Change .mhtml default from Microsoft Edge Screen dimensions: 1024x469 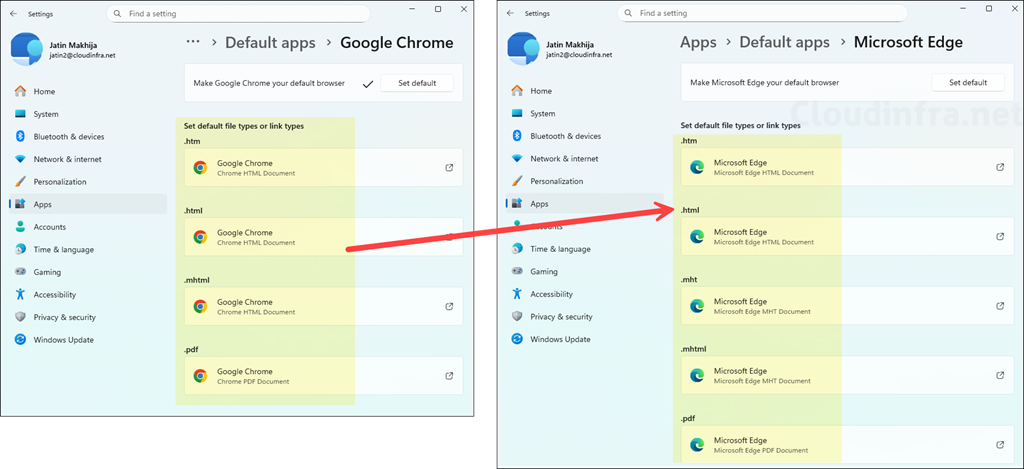[x=848, y=376]
